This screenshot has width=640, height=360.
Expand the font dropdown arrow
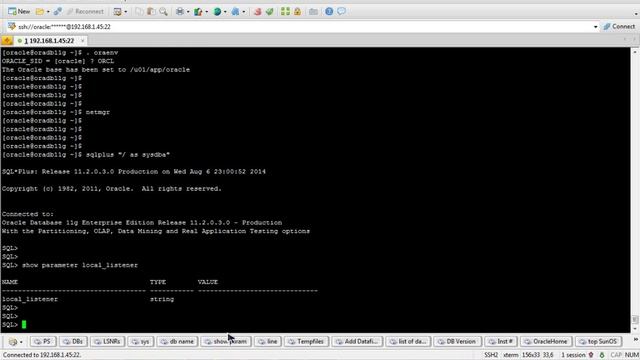[x=244, y=12]
